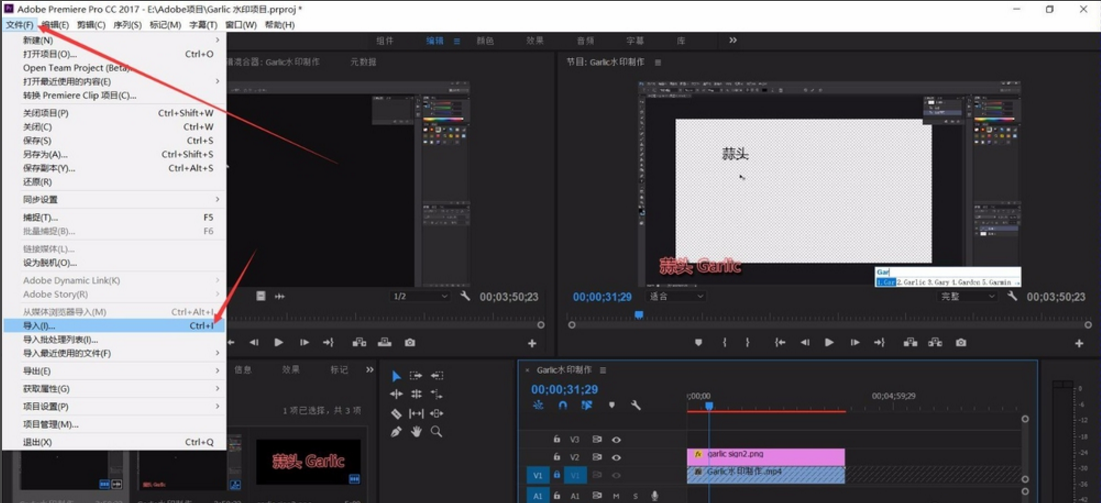
Task: Select the Pen tool in tools panel
Action: 396,432
